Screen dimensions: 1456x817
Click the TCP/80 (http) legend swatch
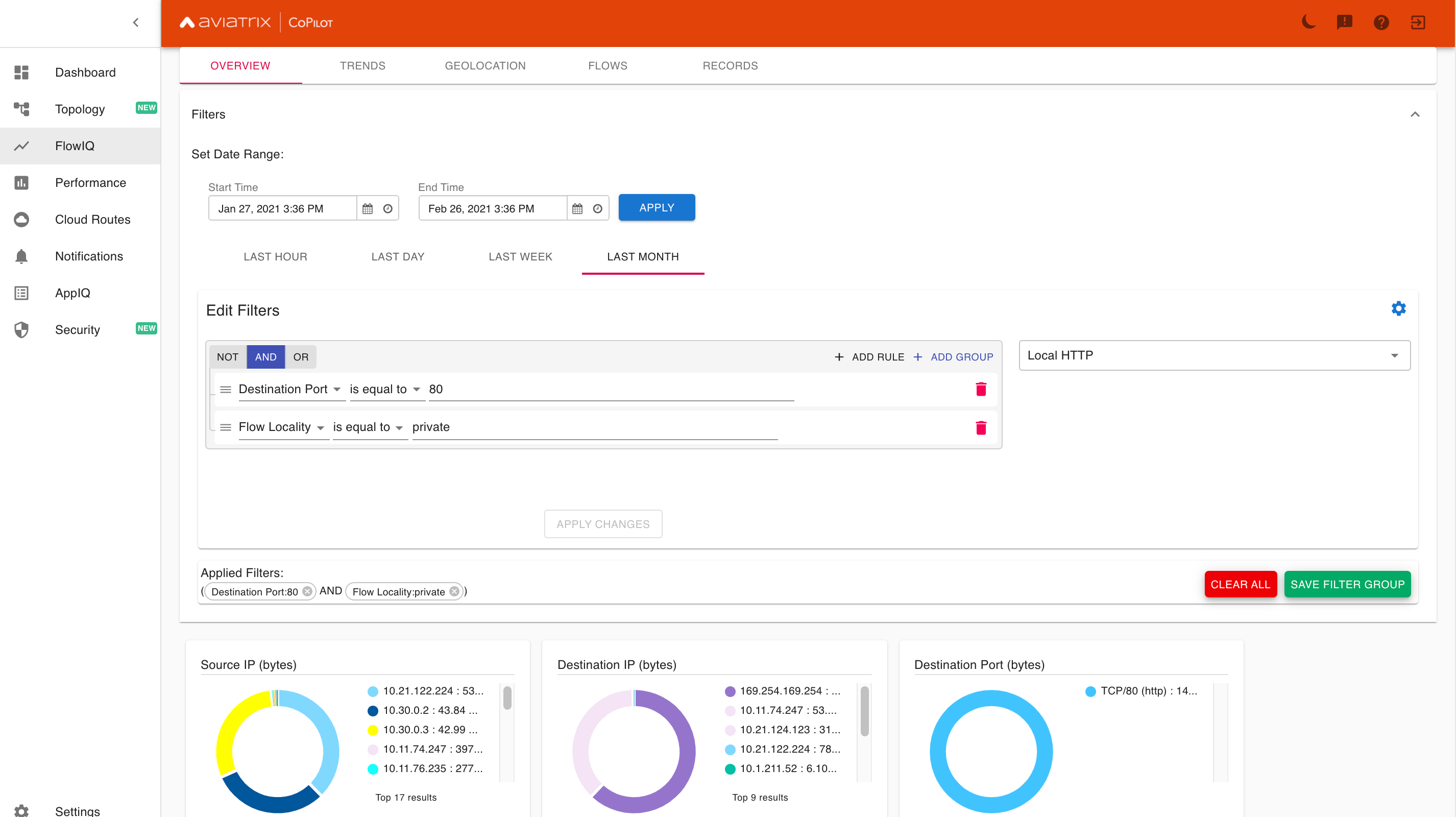1091,691
